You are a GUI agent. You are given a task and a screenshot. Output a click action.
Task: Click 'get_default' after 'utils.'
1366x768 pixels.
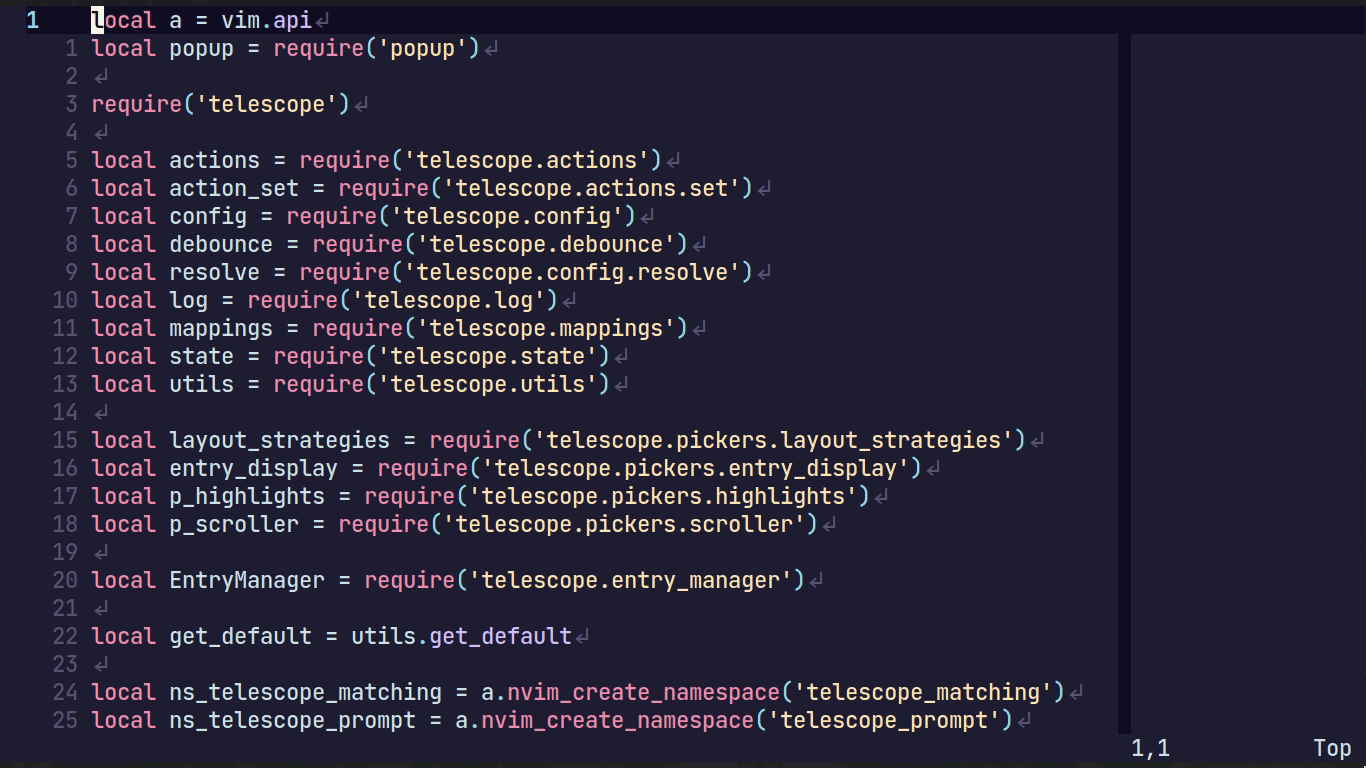[x=500, y=636]
